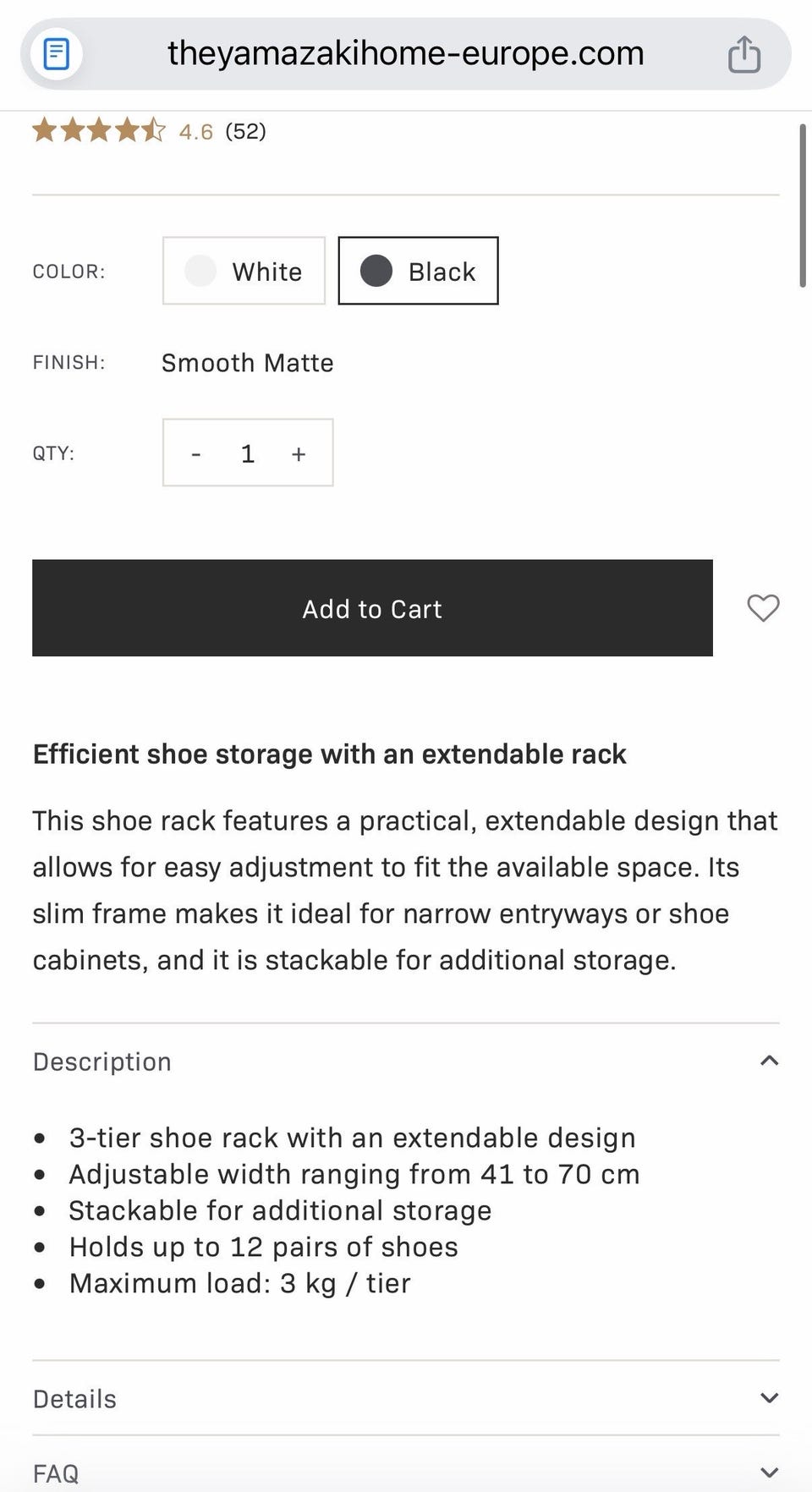Viewport: 812px width, 1492px height.
Task: Open the 52 reviews count link
Action: 245,131
